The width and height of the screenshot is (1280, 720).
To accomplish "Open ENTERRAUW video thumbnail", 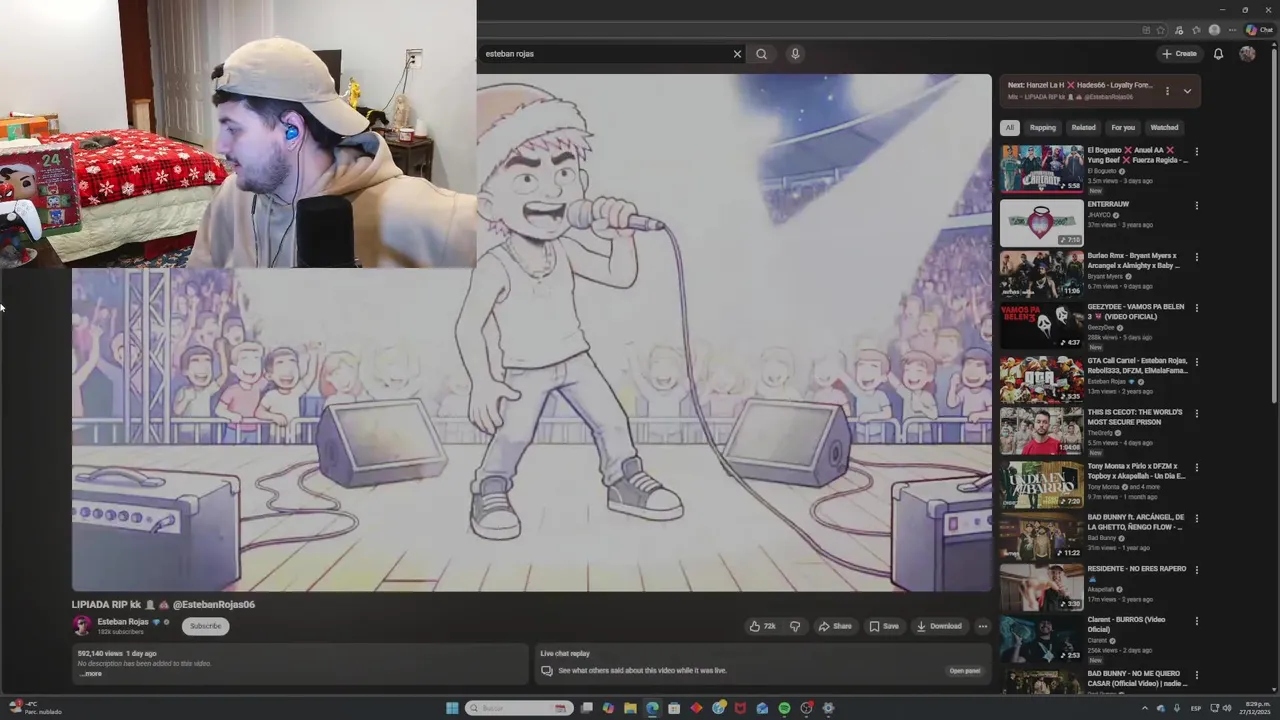I will coord(1041,222).
